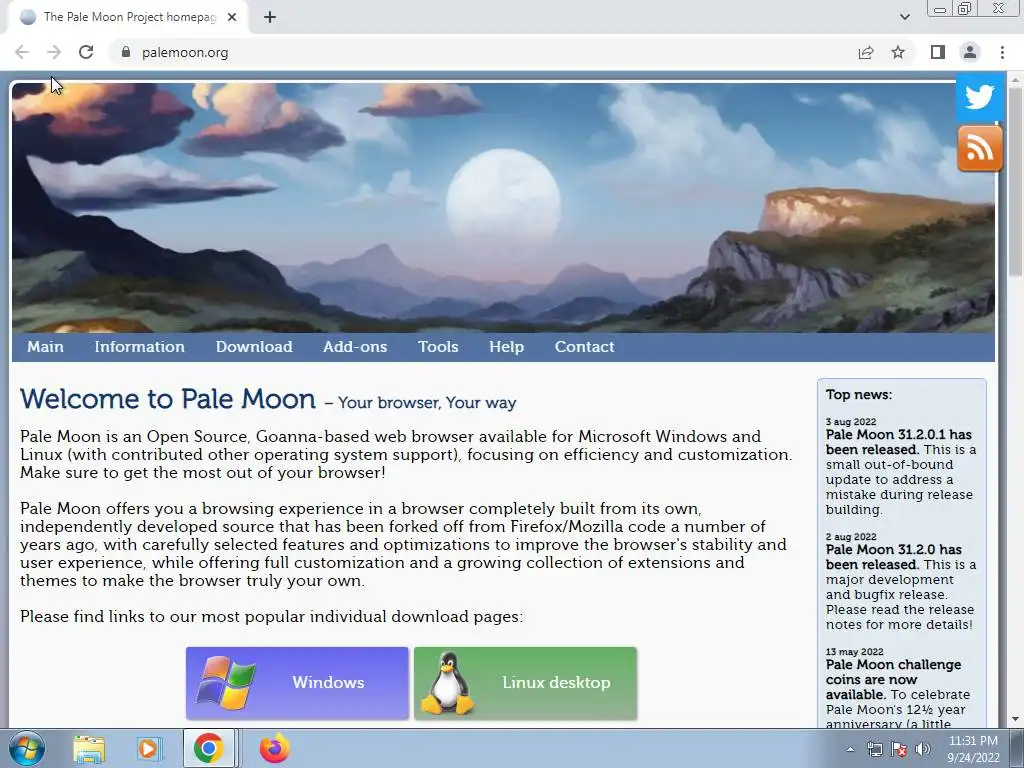Click the 13 may 2022 news date
Image resolution: width=1024 pixels, height=768 pixels.
854,652
